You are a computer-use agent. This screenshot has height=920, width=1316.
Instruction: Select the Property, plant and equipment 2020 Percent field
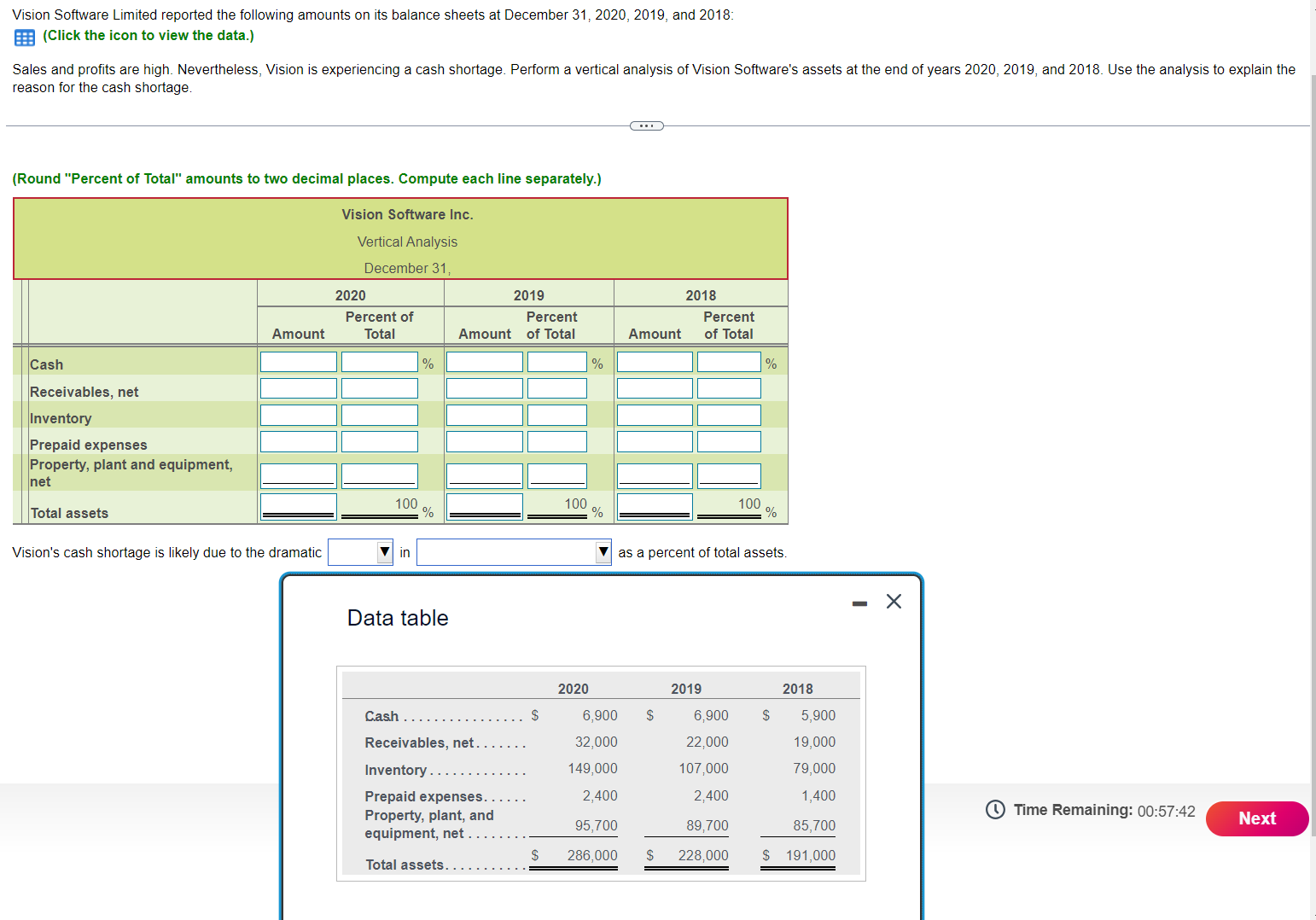(x=380, y=475)
